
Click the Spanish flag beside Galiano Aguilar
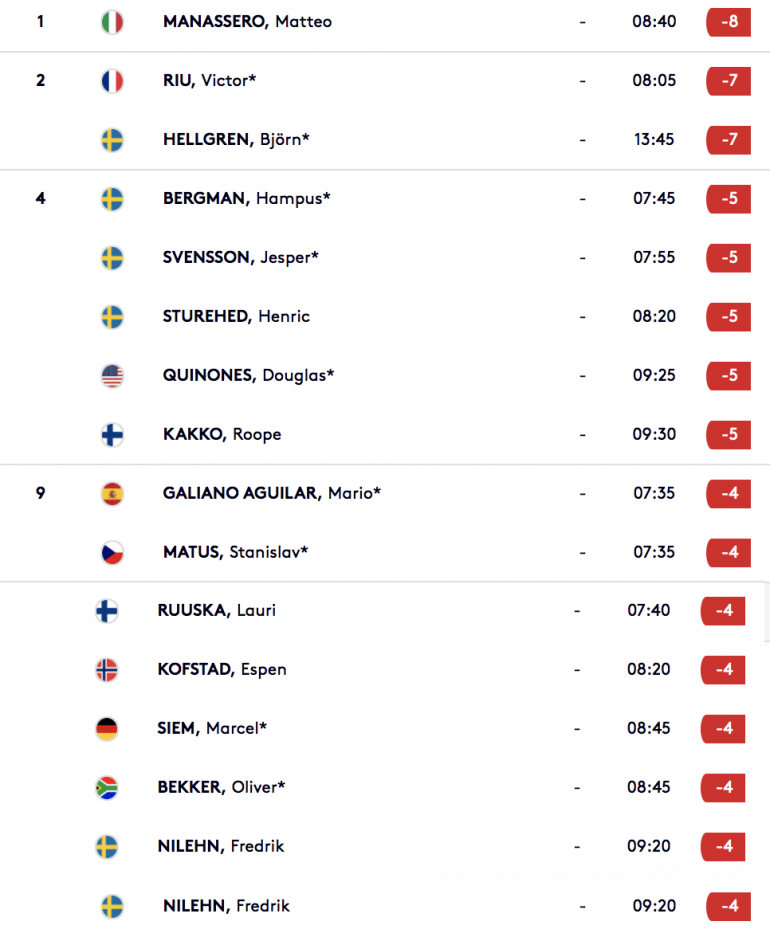click(112, 494)
